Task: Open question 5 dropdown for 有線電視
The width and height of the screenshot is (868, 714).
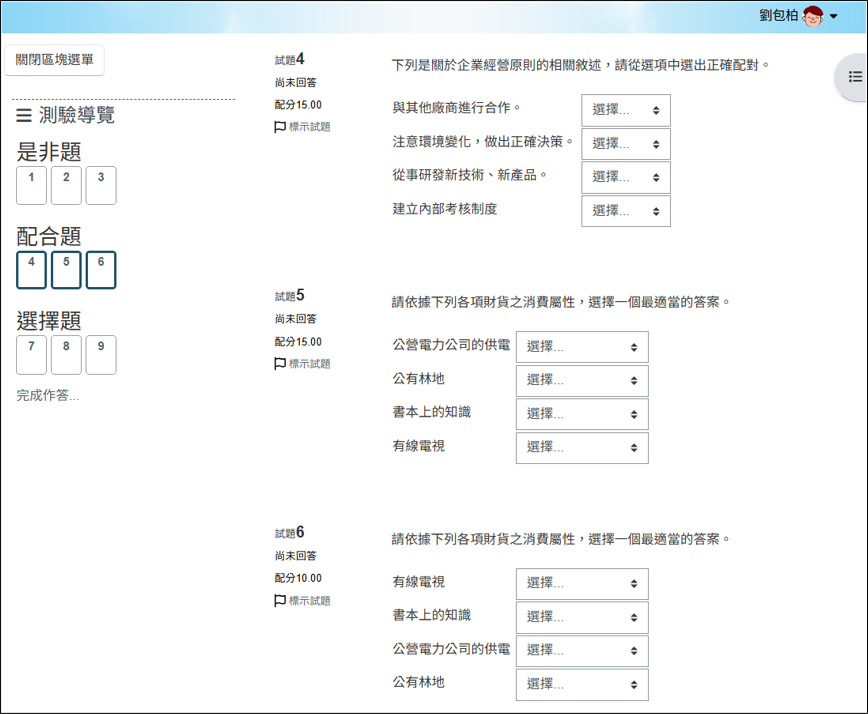Action: tap(582, 447)
